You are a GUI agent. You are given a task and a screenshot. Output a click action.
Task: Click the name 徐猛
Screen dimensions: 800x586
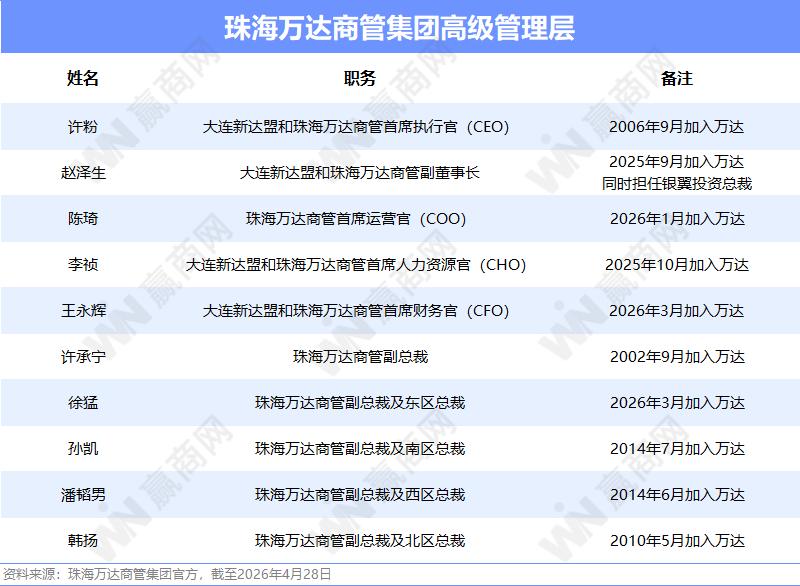83,402
